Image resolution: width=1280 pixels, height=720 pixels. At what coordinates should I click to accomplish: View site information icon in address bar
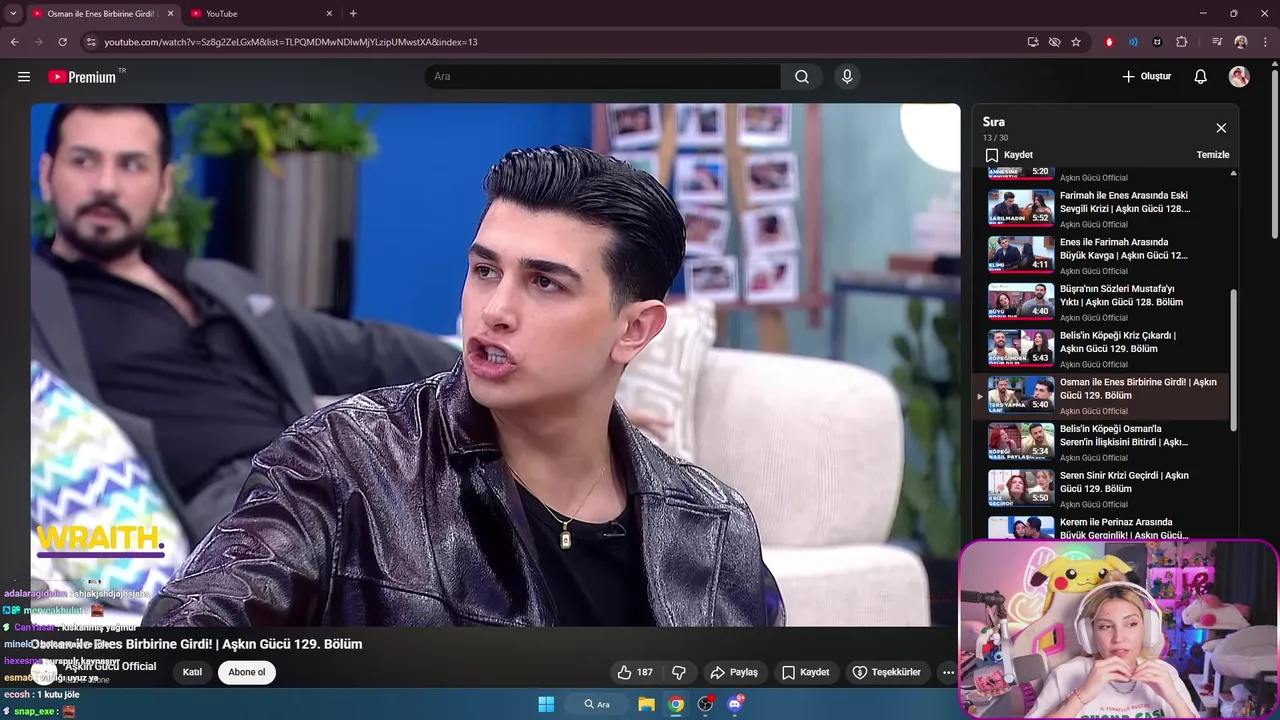(90, 42)
